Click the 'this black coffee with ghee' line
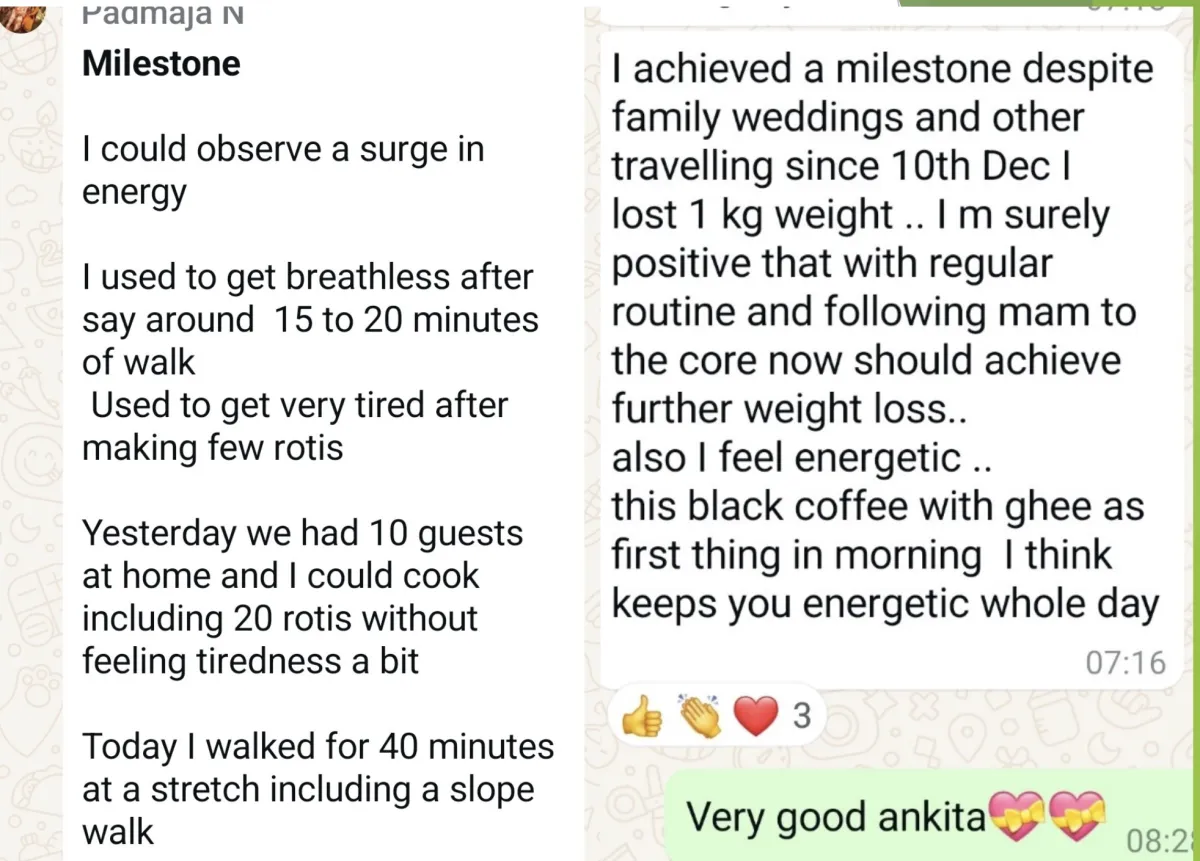The height and width of the screenshot is (861, 1200). pyautogui.click(x=877, y=506)
